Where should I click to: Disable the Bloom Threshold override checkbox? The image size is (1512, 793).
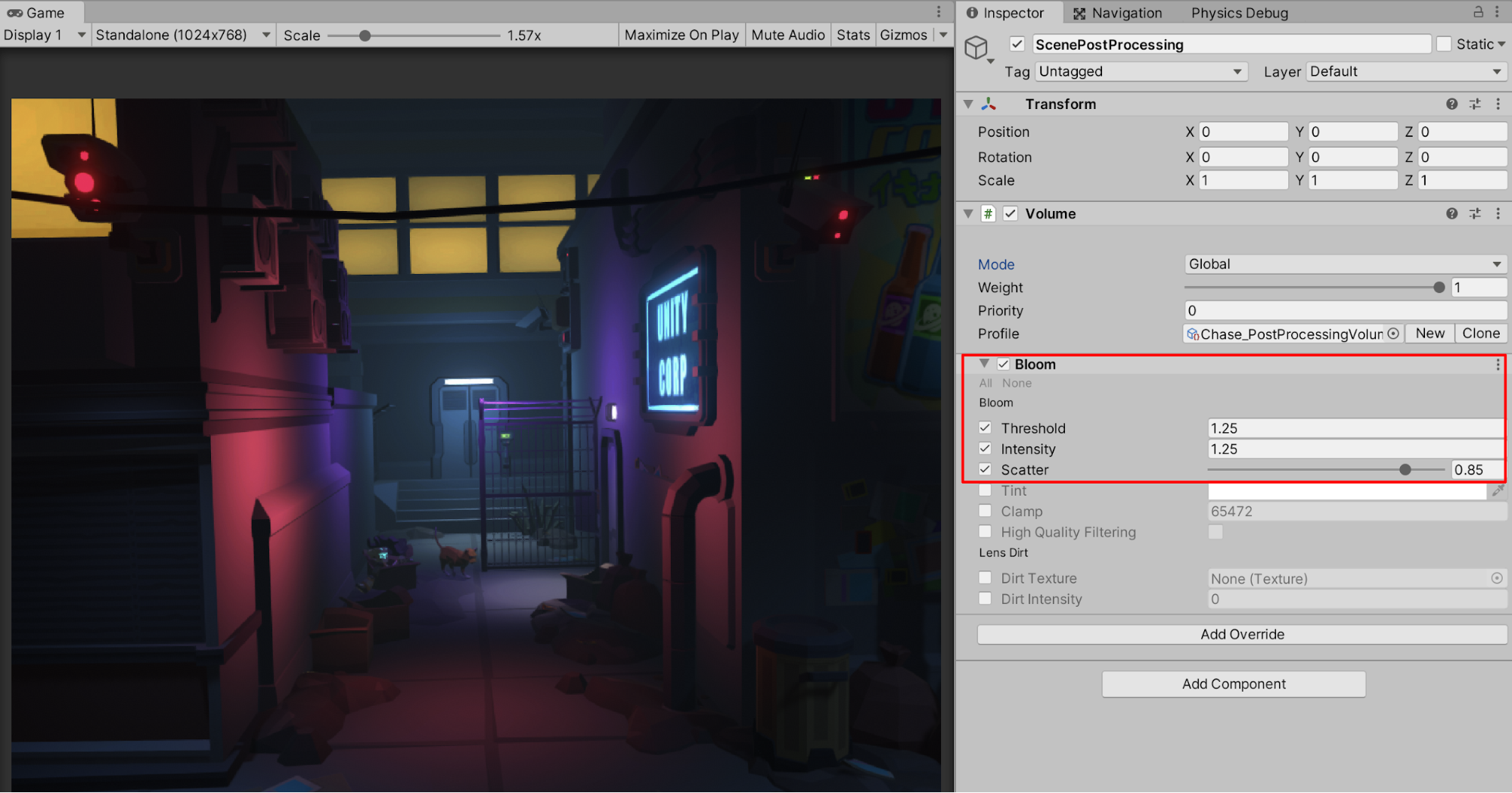(985, 428)
